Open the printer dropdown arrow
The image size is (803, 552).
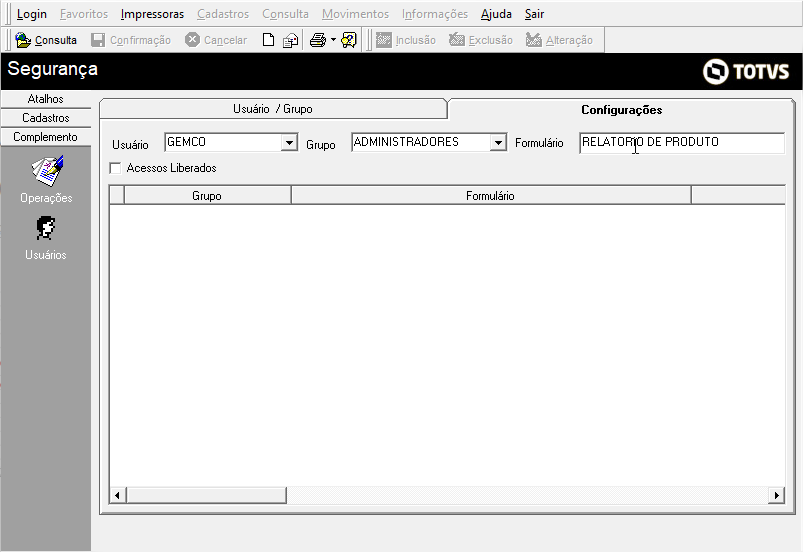[x=333, y=40]
